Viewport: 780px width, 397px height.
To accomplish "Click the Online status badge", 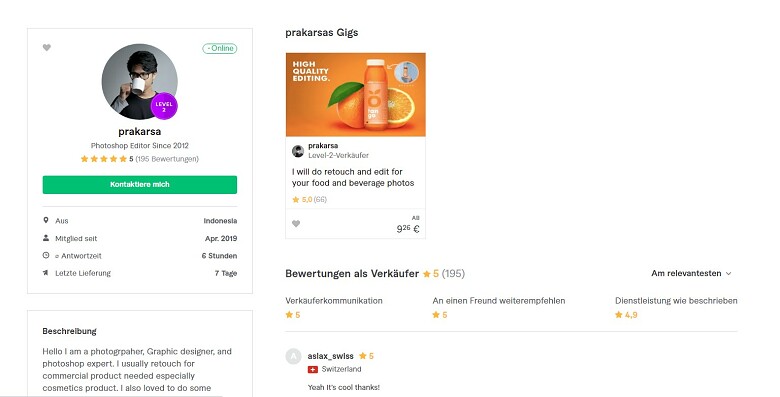I will (220, 48).
